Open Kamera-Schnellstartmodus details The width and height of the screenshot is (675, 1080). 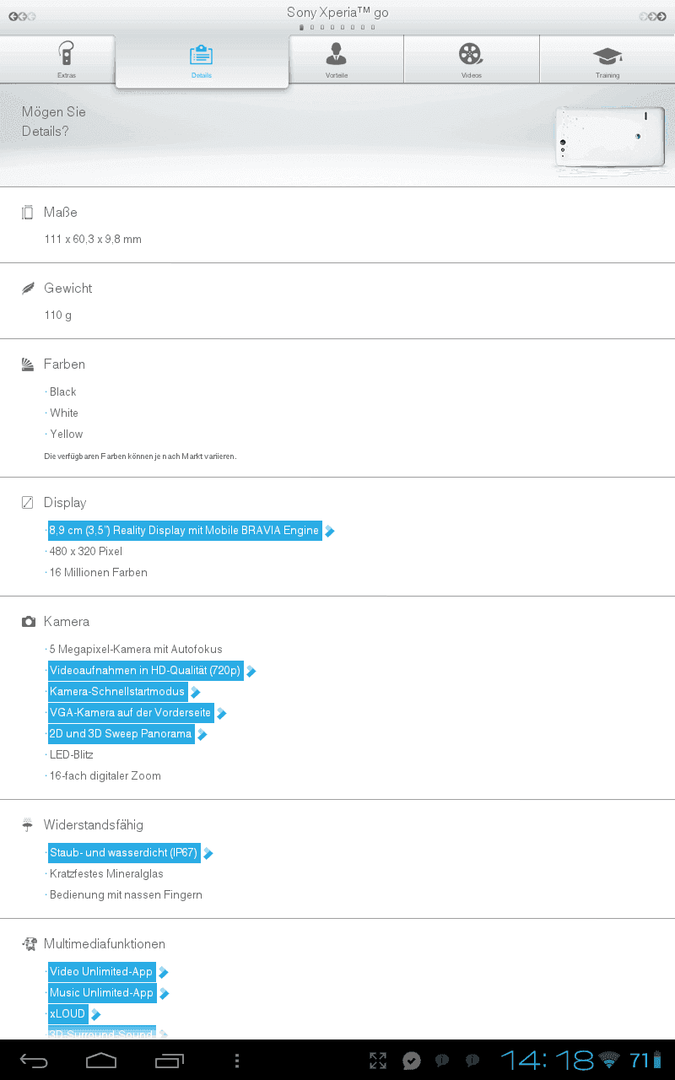(x=118, y=692)
